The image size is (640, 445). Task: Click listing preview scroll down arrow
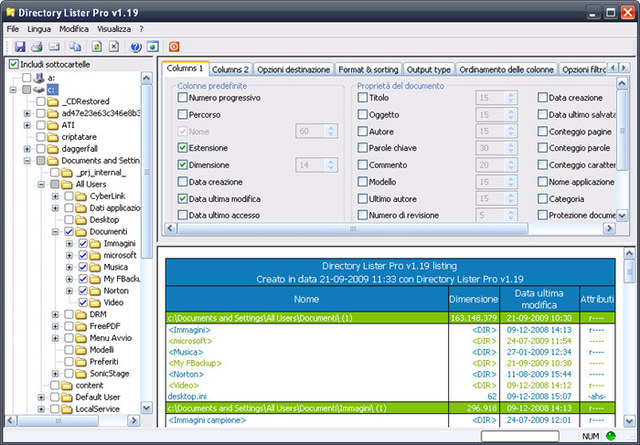(629, 421)
